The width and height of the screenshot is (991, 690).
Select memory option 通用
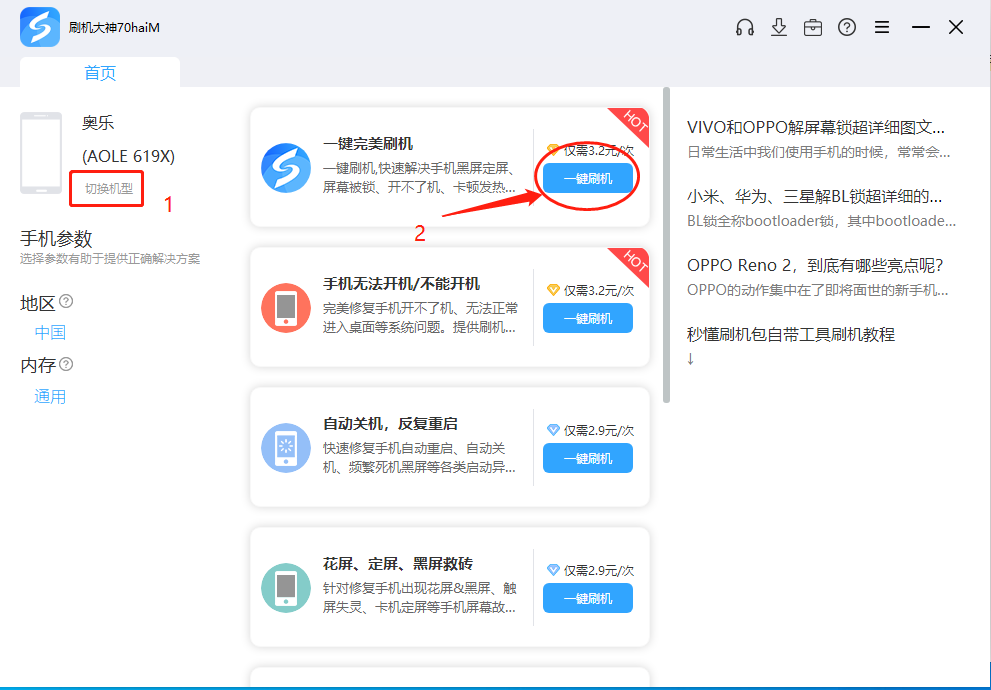click(x=50, y=397)
